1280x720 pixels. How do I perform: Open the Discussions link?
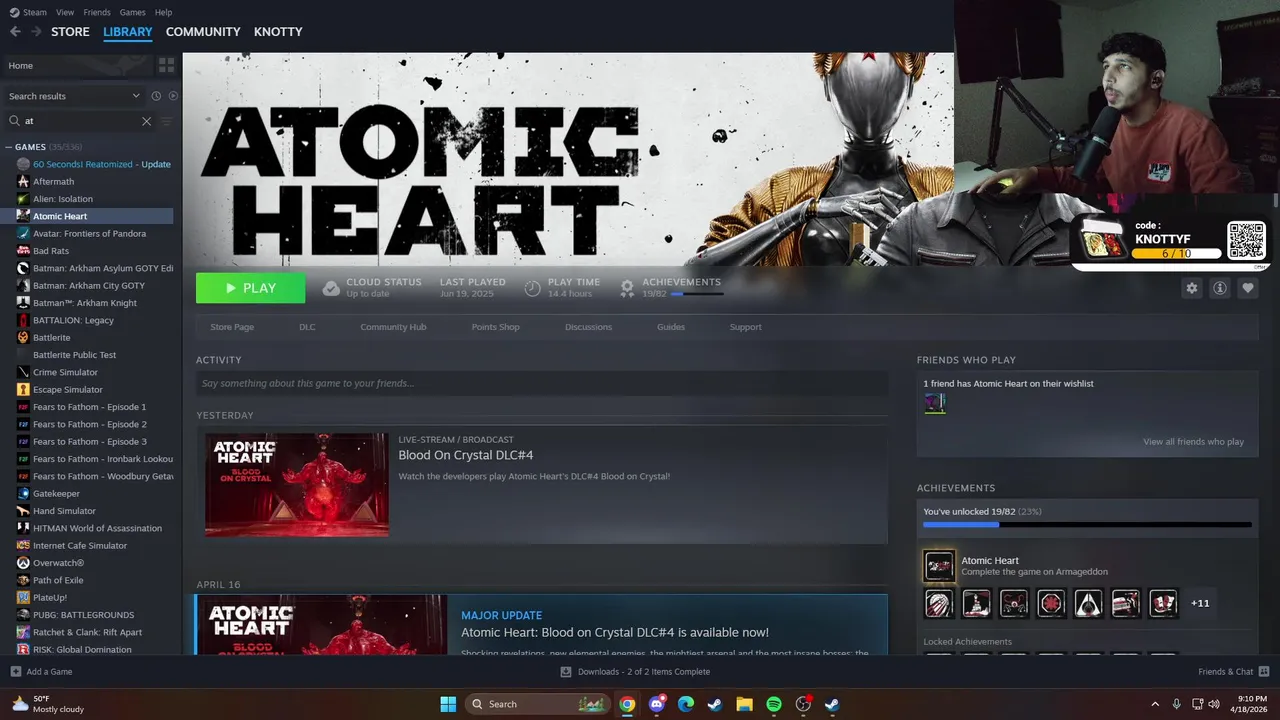(x=588, y=327)
